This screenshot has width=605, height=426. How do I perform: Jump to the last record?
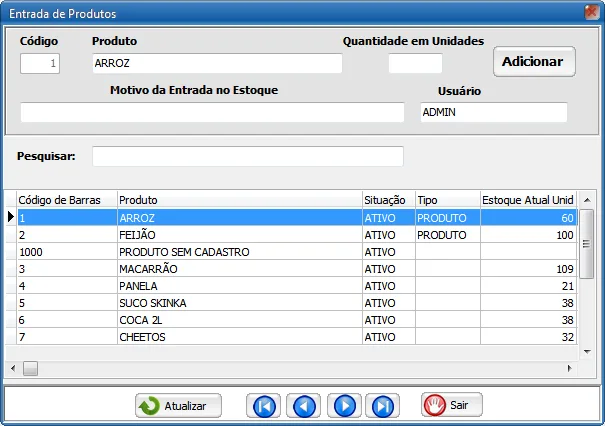click(382, 406)
